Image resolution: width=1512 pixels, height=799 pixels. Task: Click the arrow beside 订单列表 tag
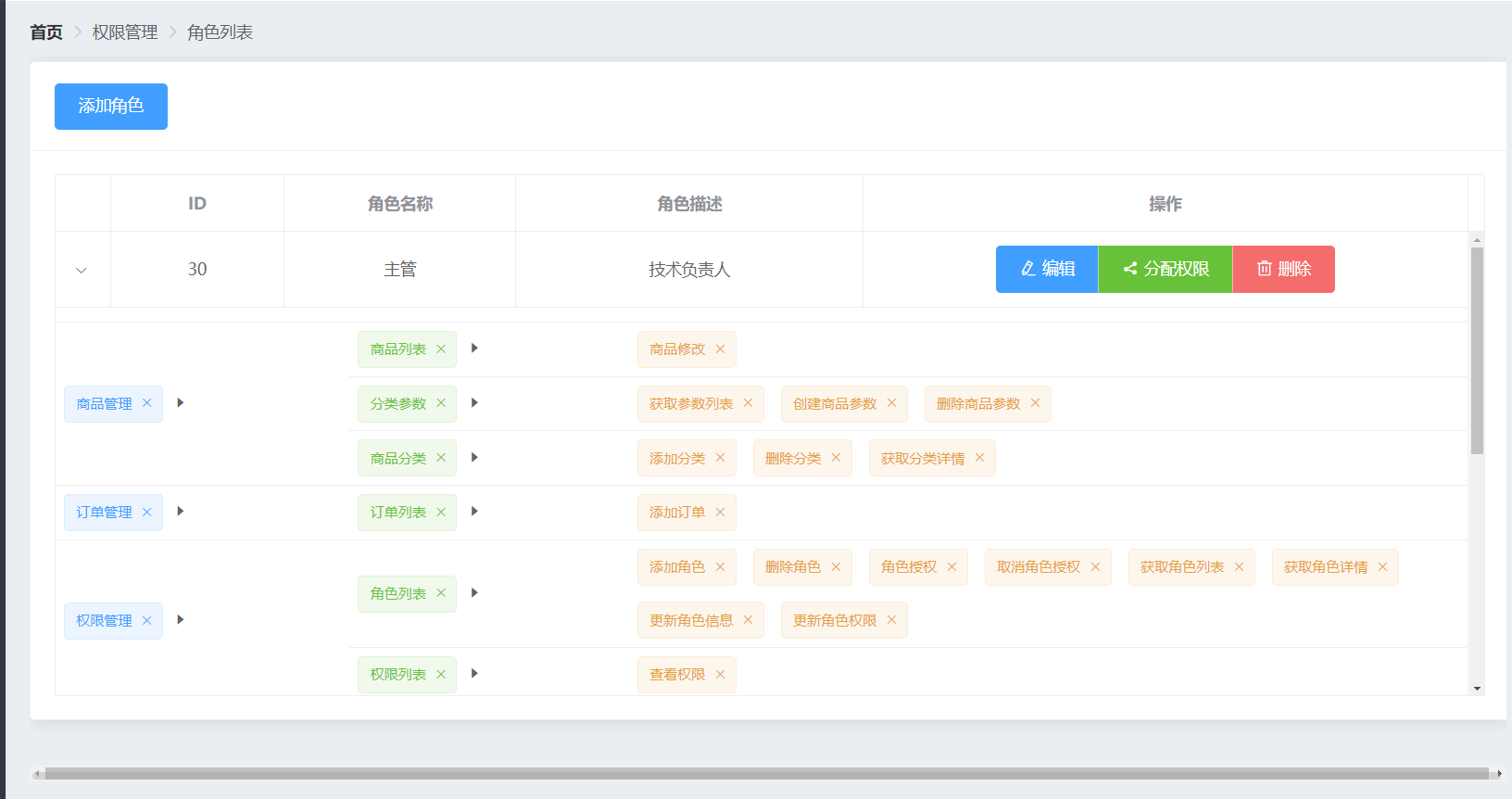(474, 512)
